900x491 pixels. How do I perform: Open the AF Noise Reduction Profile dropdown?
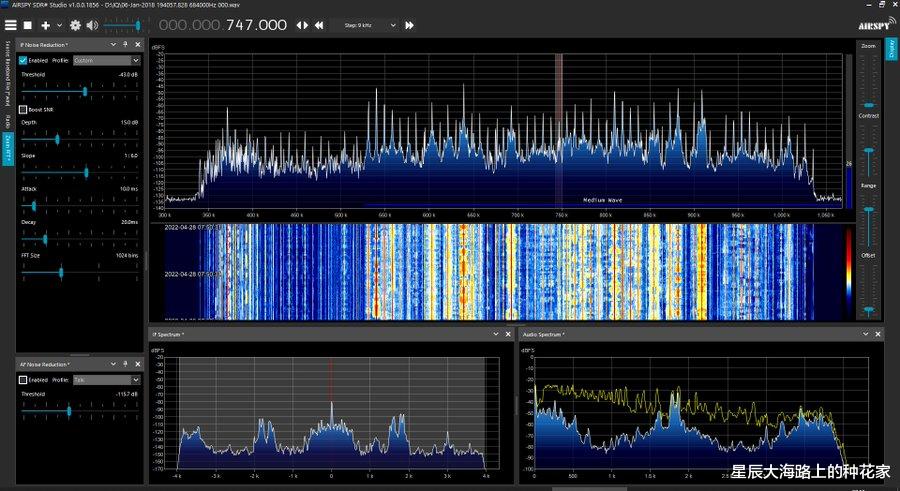point(107,380)
